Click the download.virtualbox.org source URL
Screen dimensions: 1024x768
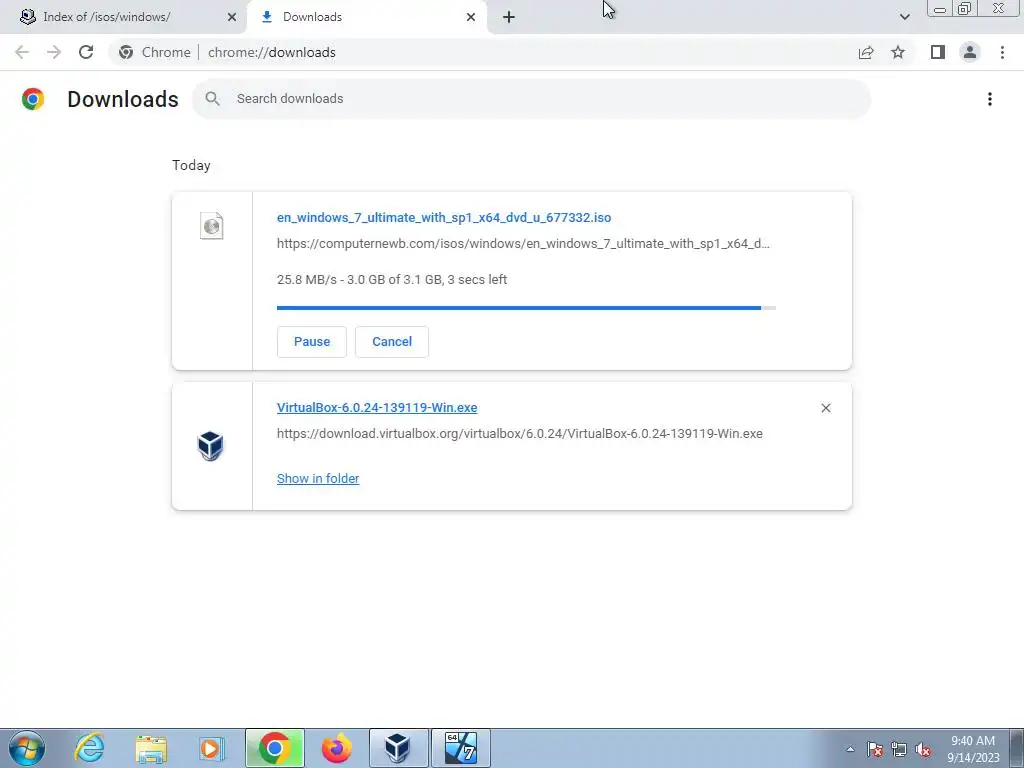point(520,434)
